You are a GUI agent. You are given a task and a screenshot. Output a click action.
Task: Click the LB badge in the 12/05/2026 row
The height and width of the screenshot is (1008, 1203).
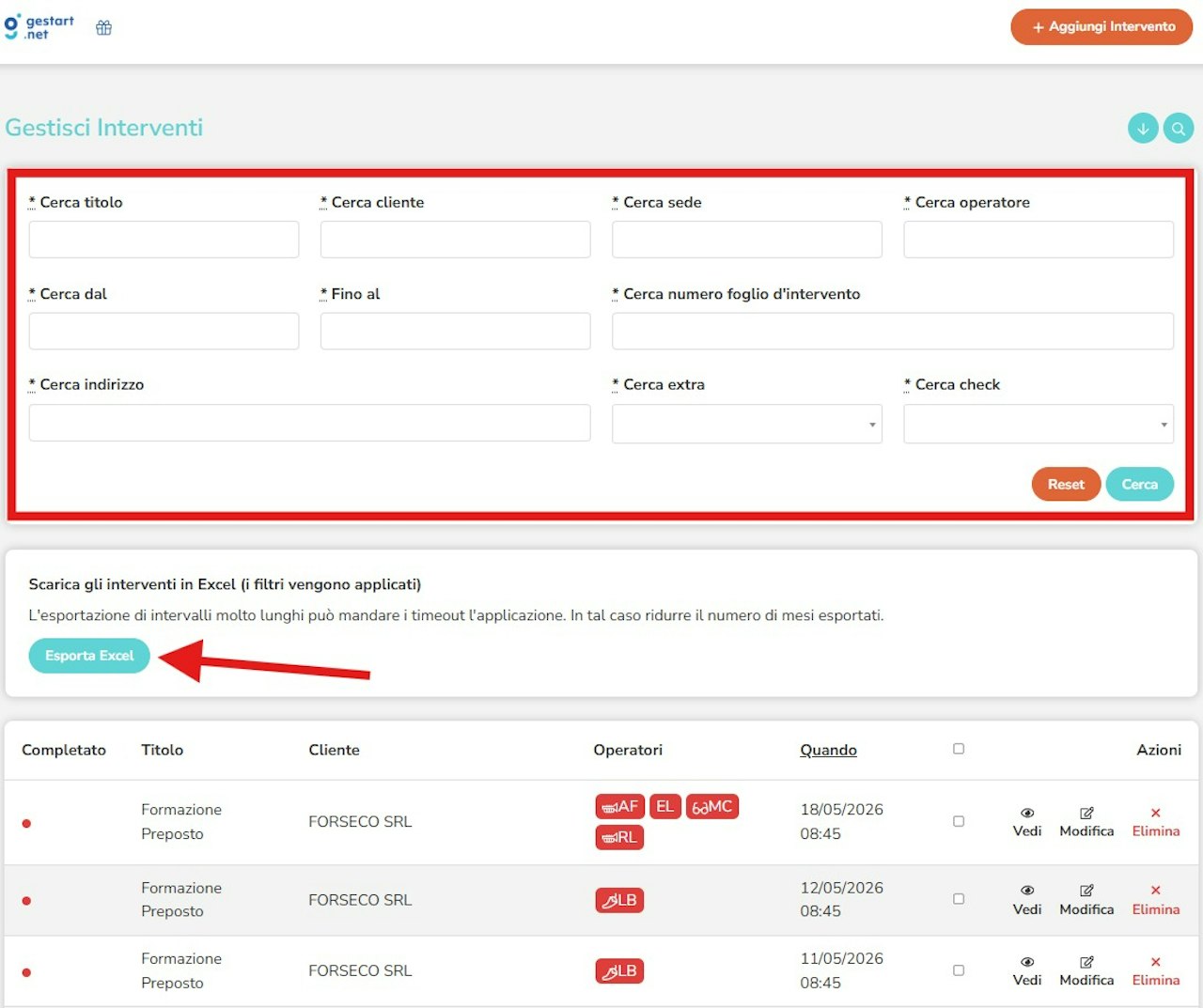coord(619,900)
